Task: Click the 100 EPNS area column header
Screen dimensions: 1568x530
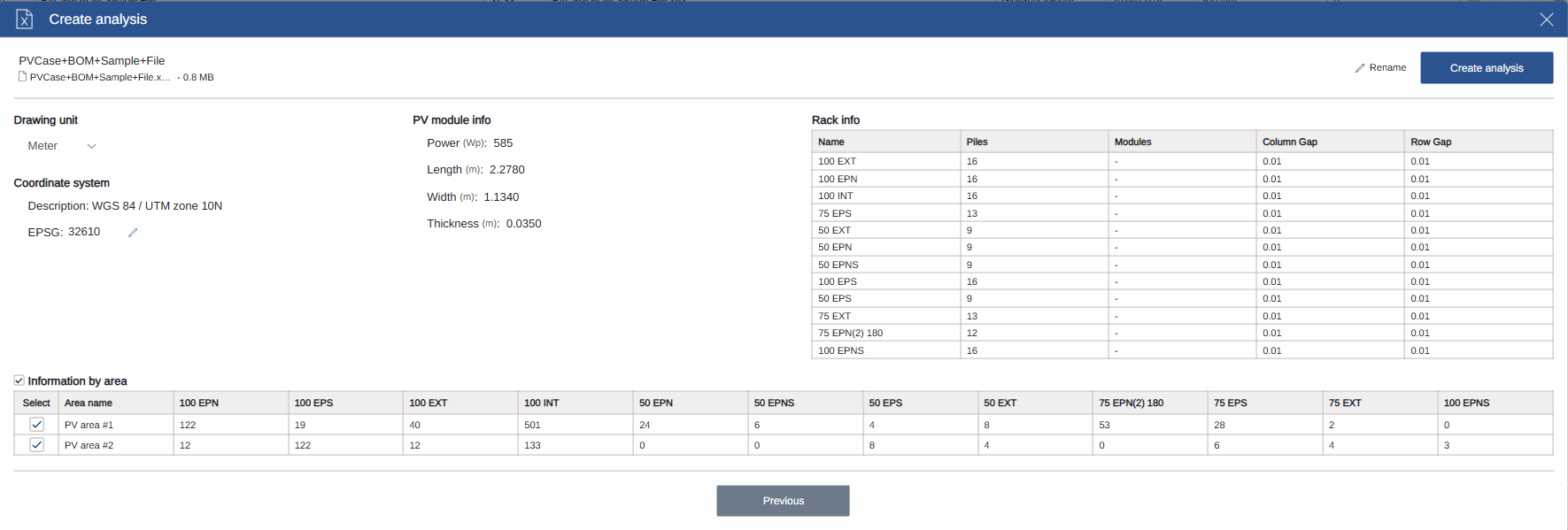Action: click(x=1495, y=403)
